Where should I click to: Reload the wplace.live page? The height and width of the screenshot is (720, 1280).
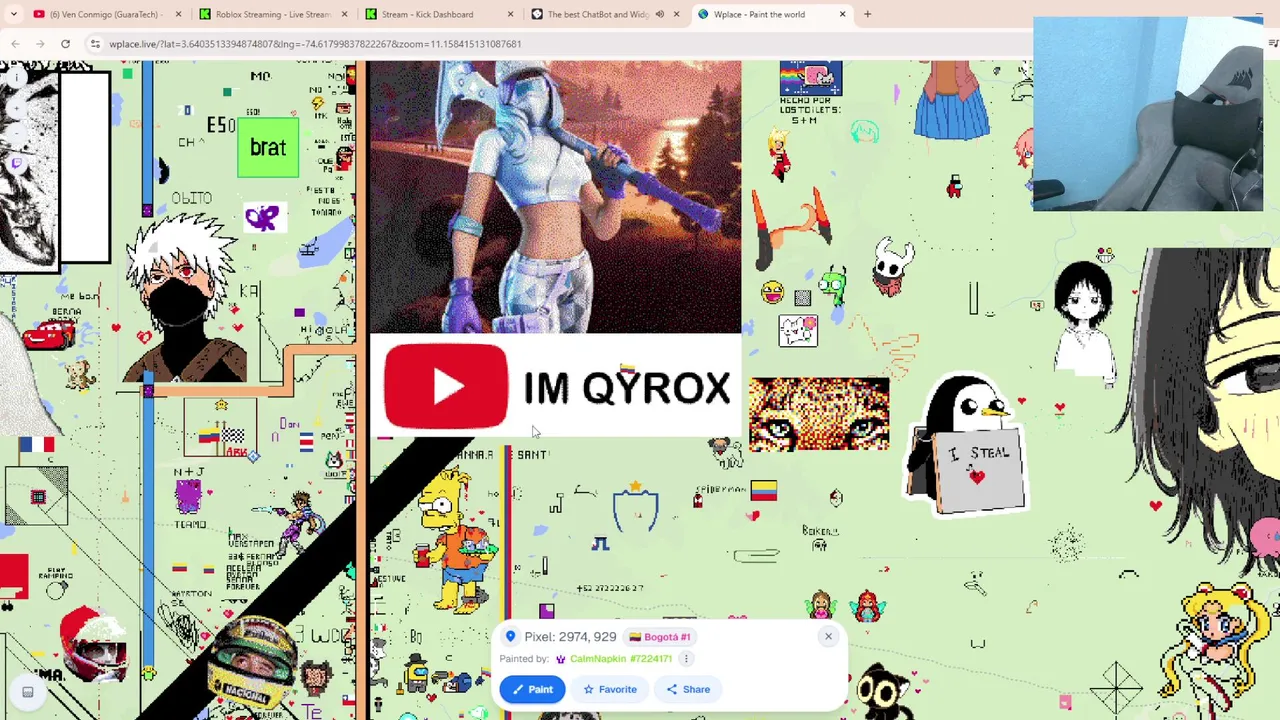(x=65, y=44)
